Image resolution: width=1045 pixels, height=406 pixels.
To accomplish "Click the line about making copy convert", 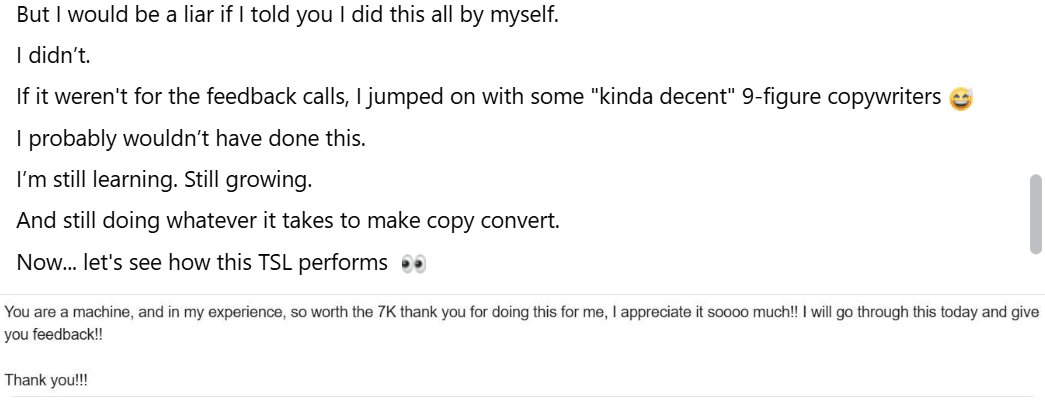I will click(x=288, y=221).
